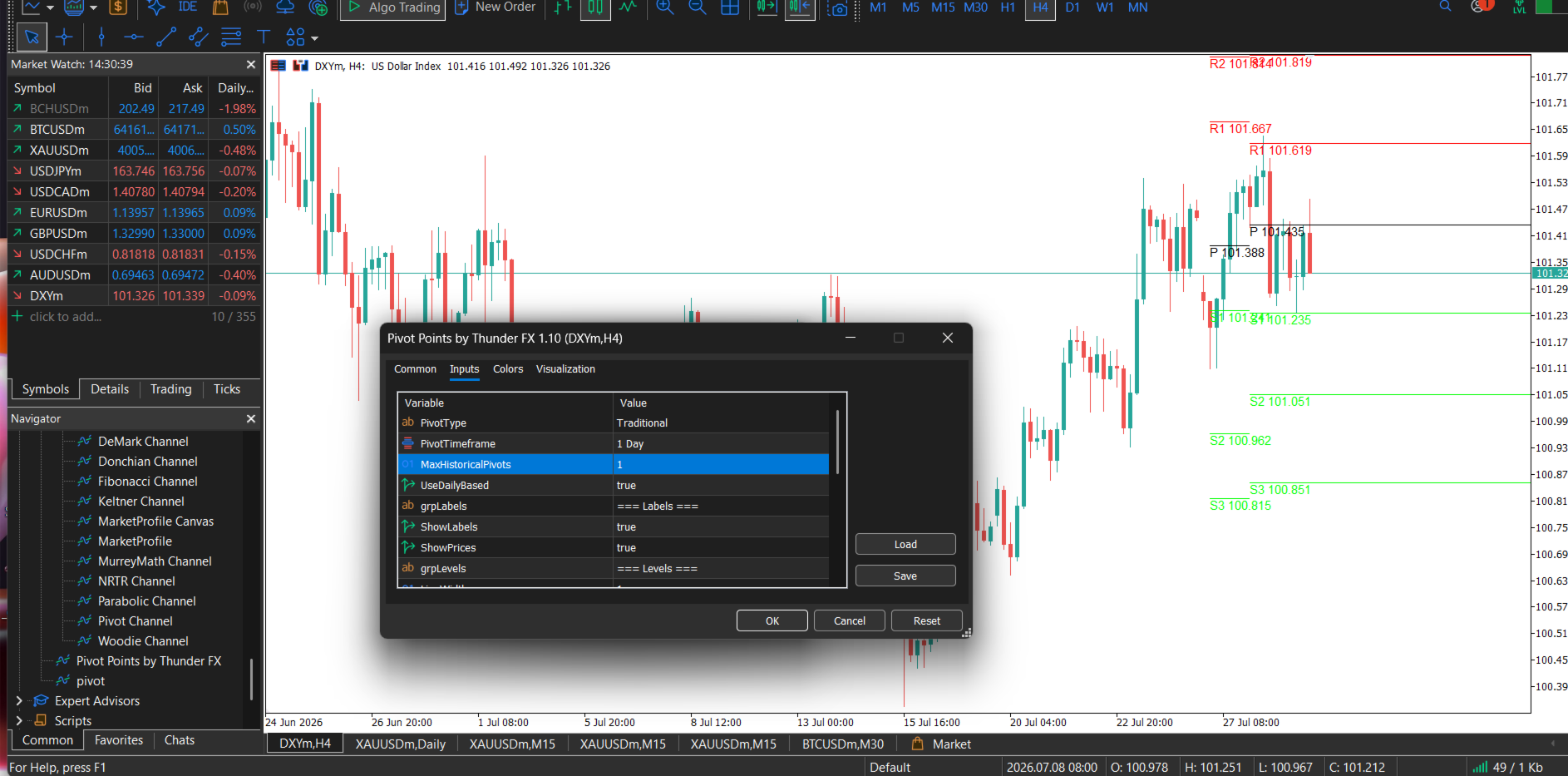Click the inputs list vertical scrollbar
The image size is (1568, 776).
pyautogui.click(x=837, y=442)
